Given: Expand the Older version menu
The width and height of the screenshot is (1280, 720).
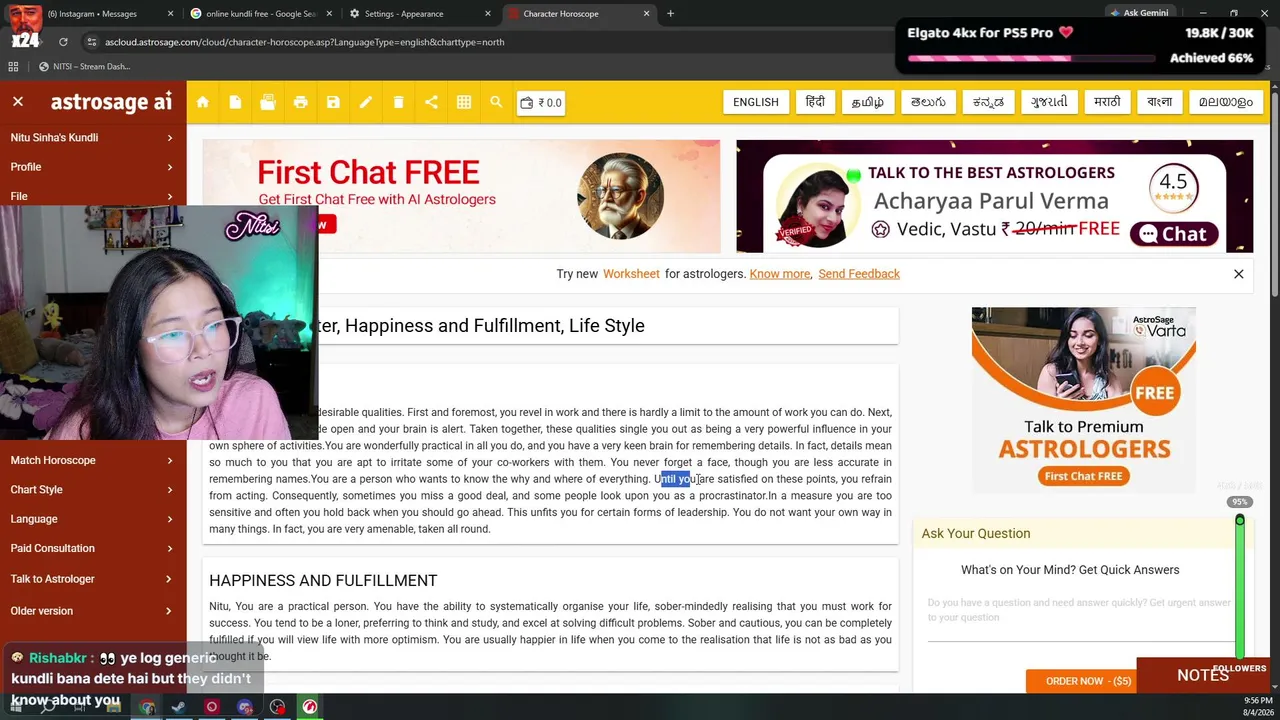Looking at the screenshot, I should click(93, 611).
